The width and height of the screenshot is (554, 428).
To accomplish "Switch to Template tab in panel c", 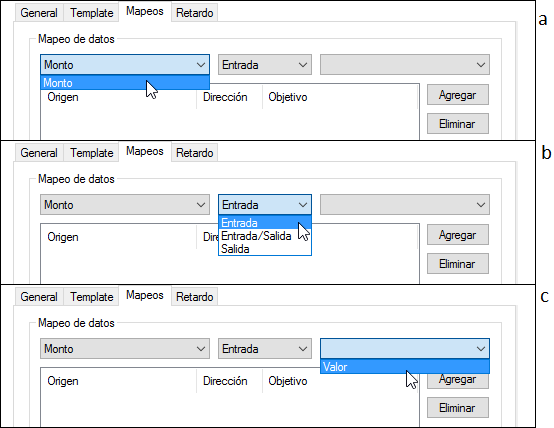I will (x=92, y=297).
